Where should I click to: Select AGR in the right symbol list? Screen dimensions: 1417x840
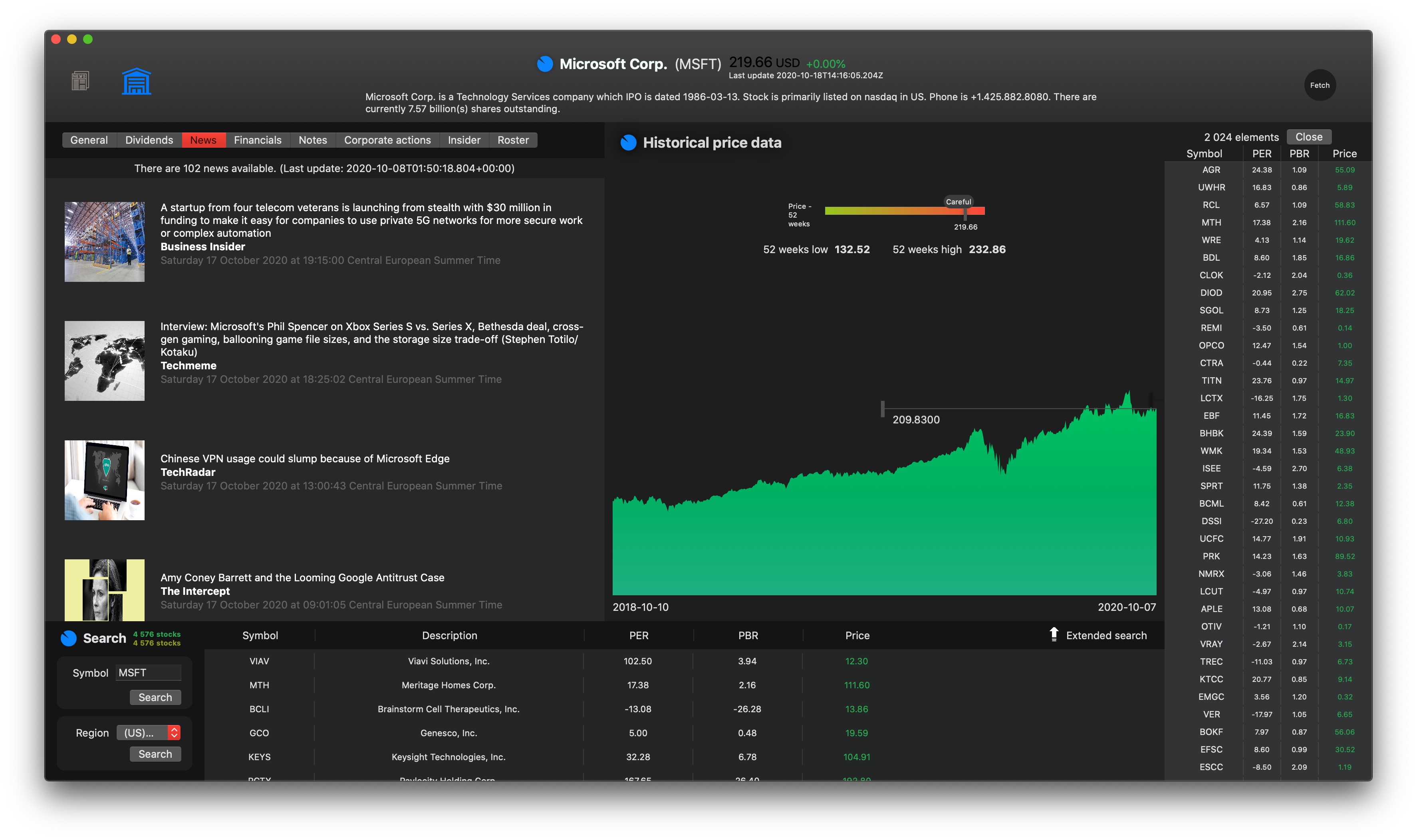(1268, 170)
